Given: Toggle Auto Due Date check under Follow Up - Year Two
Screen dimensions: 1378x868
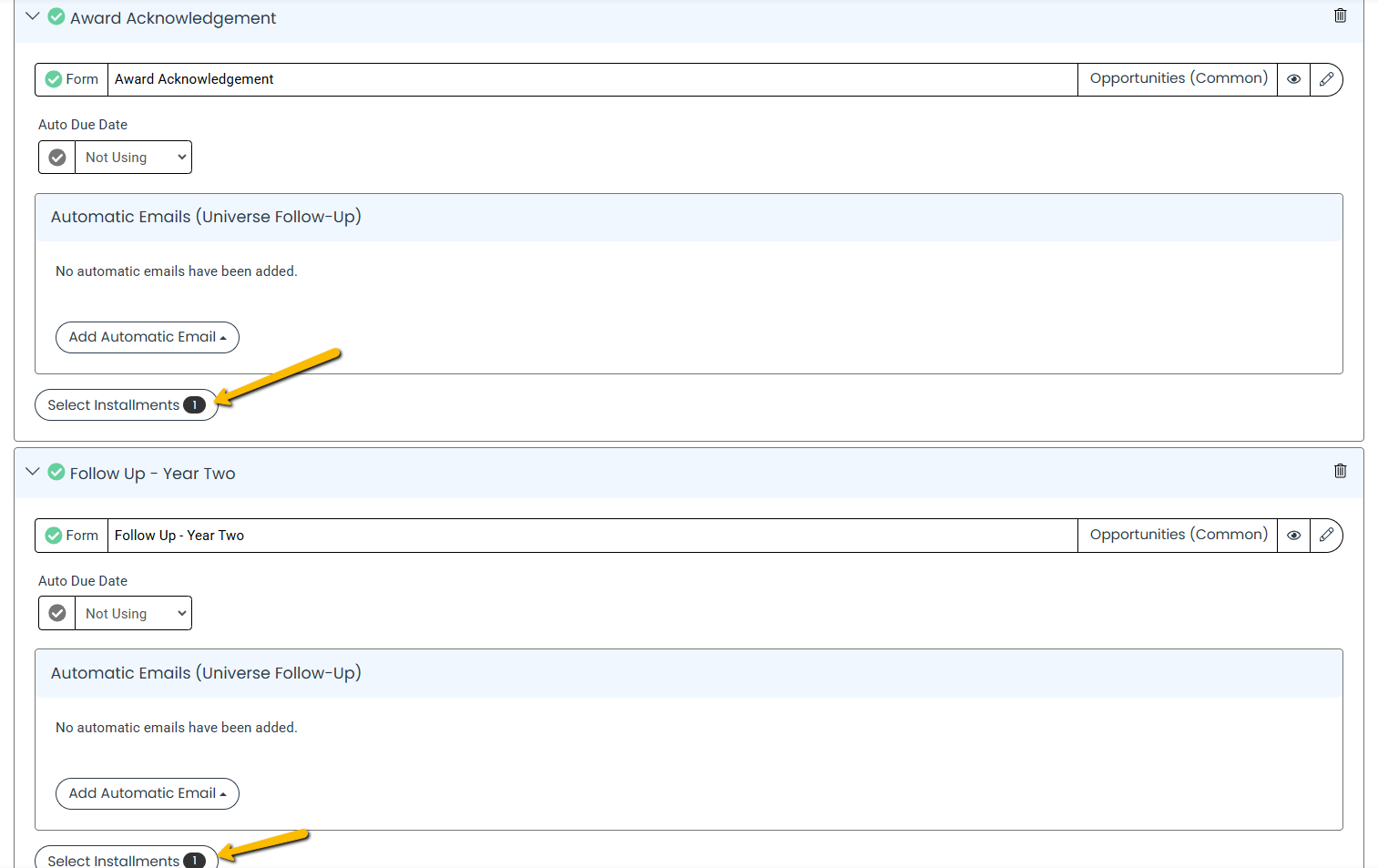Looking at the screenshot, I should coord(56,614).
